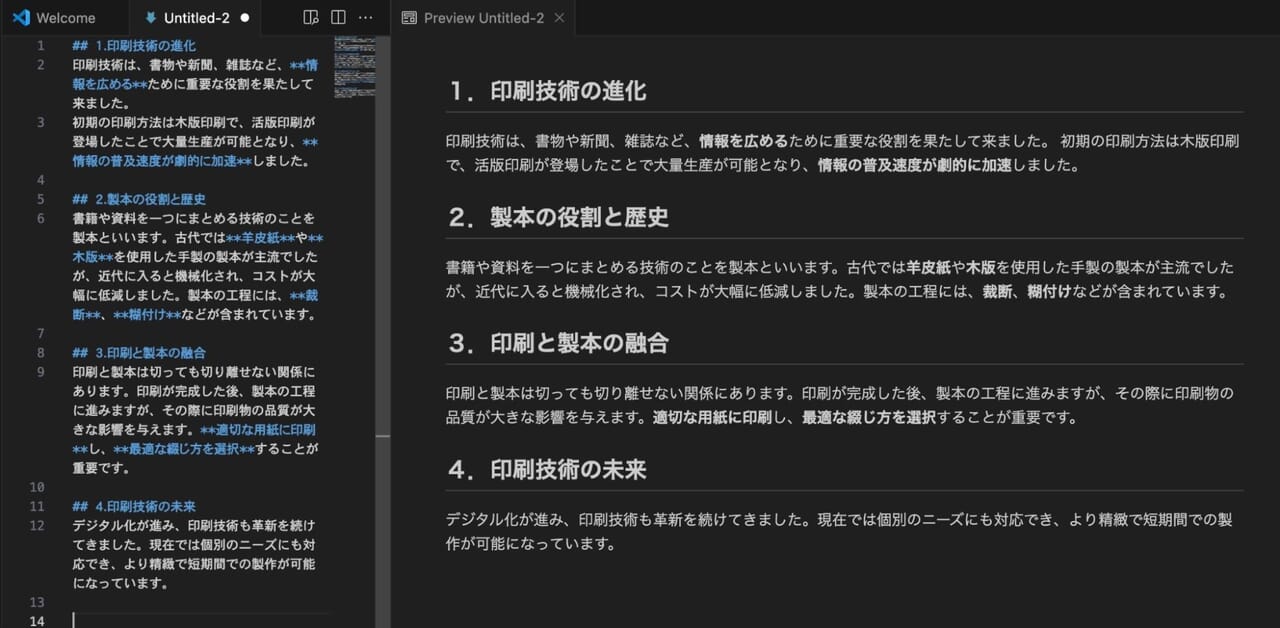The height and width of the screenshot is (628, 1280).
Task: Select the Untitled-2 editor tab
Action: pyautogui.click(x=195, y=18)
